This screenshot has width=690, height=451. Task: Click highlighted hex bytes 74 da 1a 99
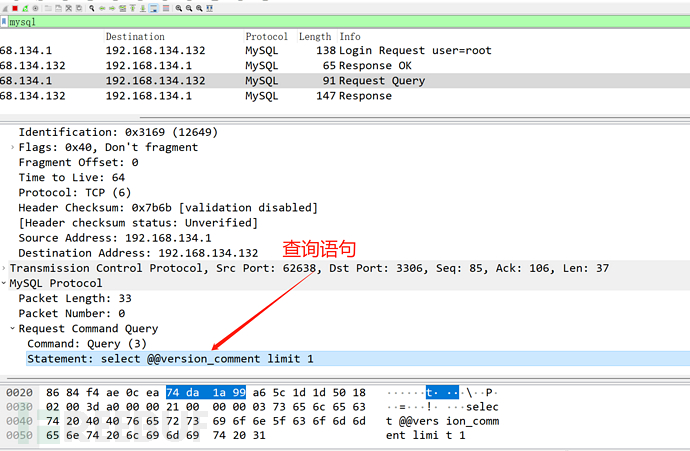[x=206, y=392]
